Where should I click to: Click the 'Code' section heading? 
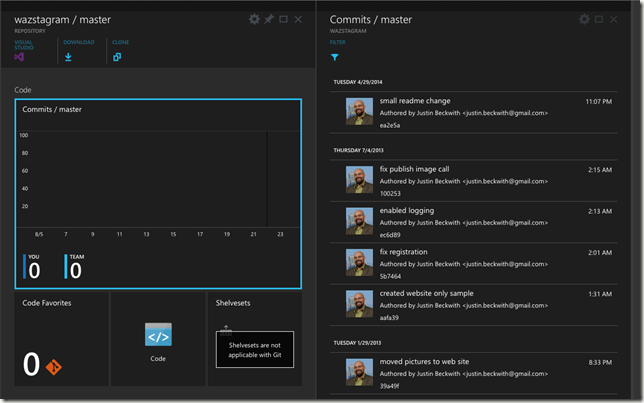click(x=23, y=90)
